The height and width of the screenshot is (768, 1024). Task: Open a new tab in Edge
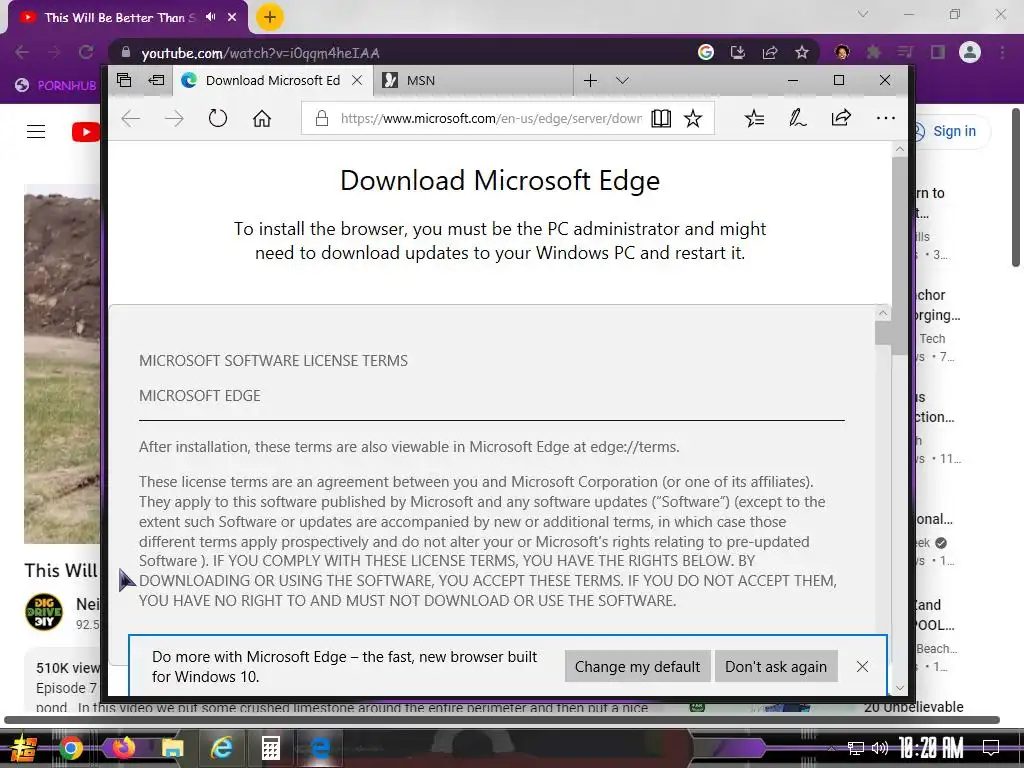click(x=590, y=80)
